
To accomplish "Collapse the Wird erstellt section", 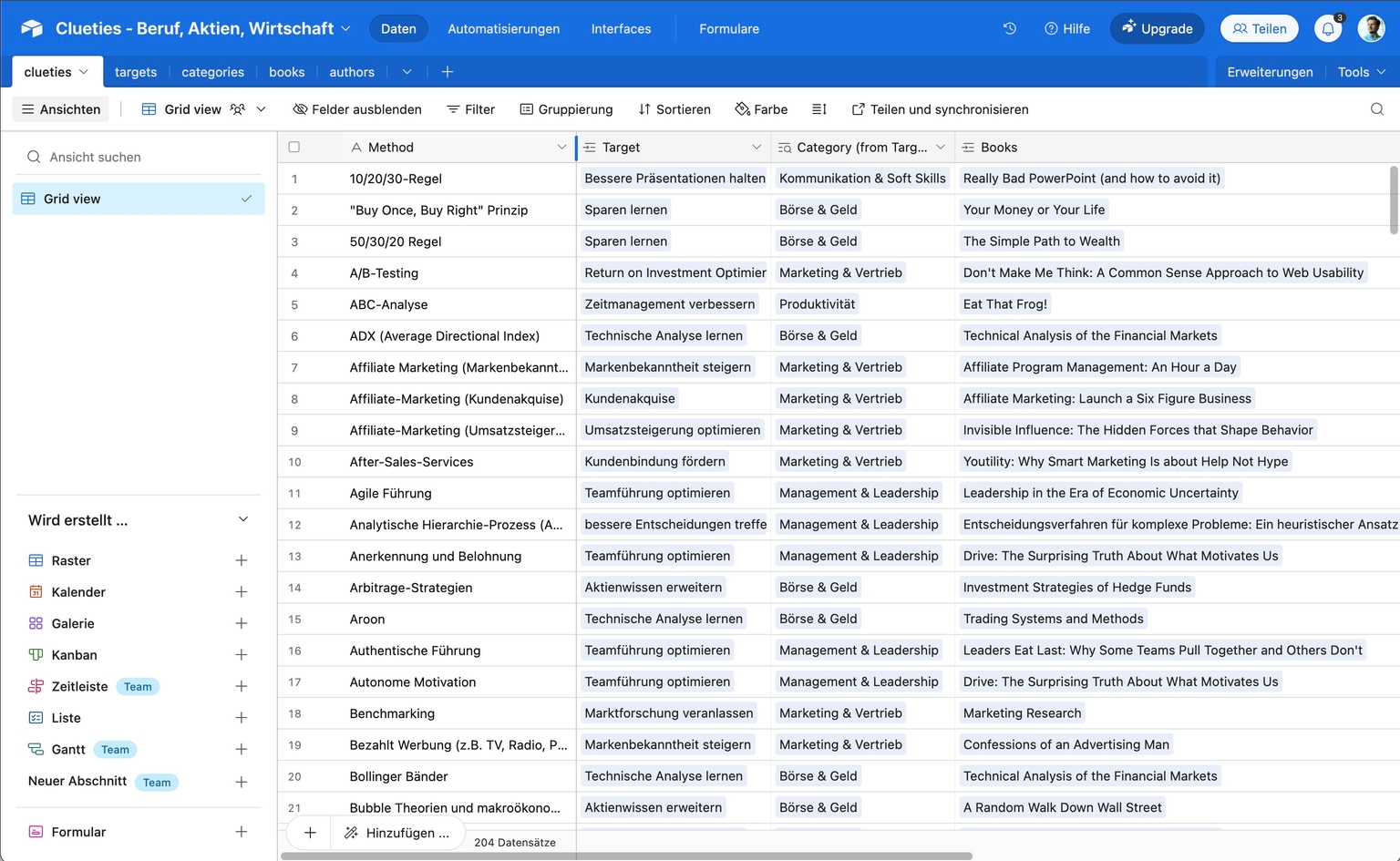I will 243,519.
